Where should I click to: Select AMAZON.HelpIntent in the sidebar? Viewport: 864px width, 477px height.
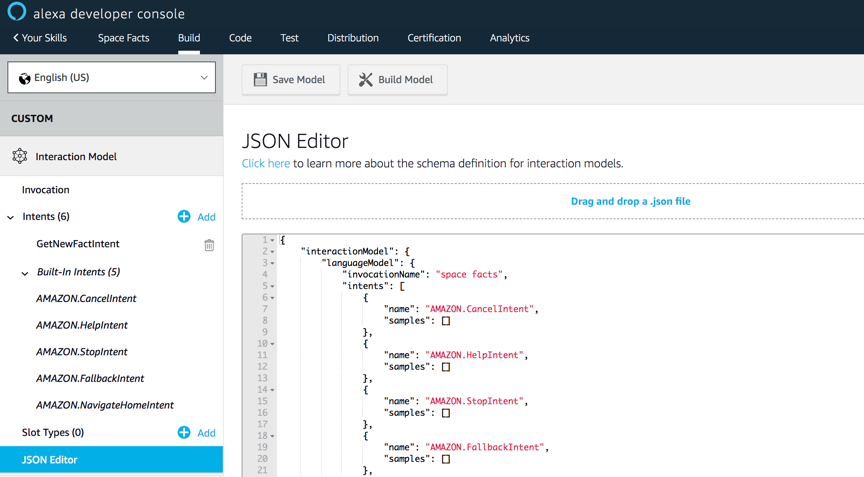tap(82, 325)
